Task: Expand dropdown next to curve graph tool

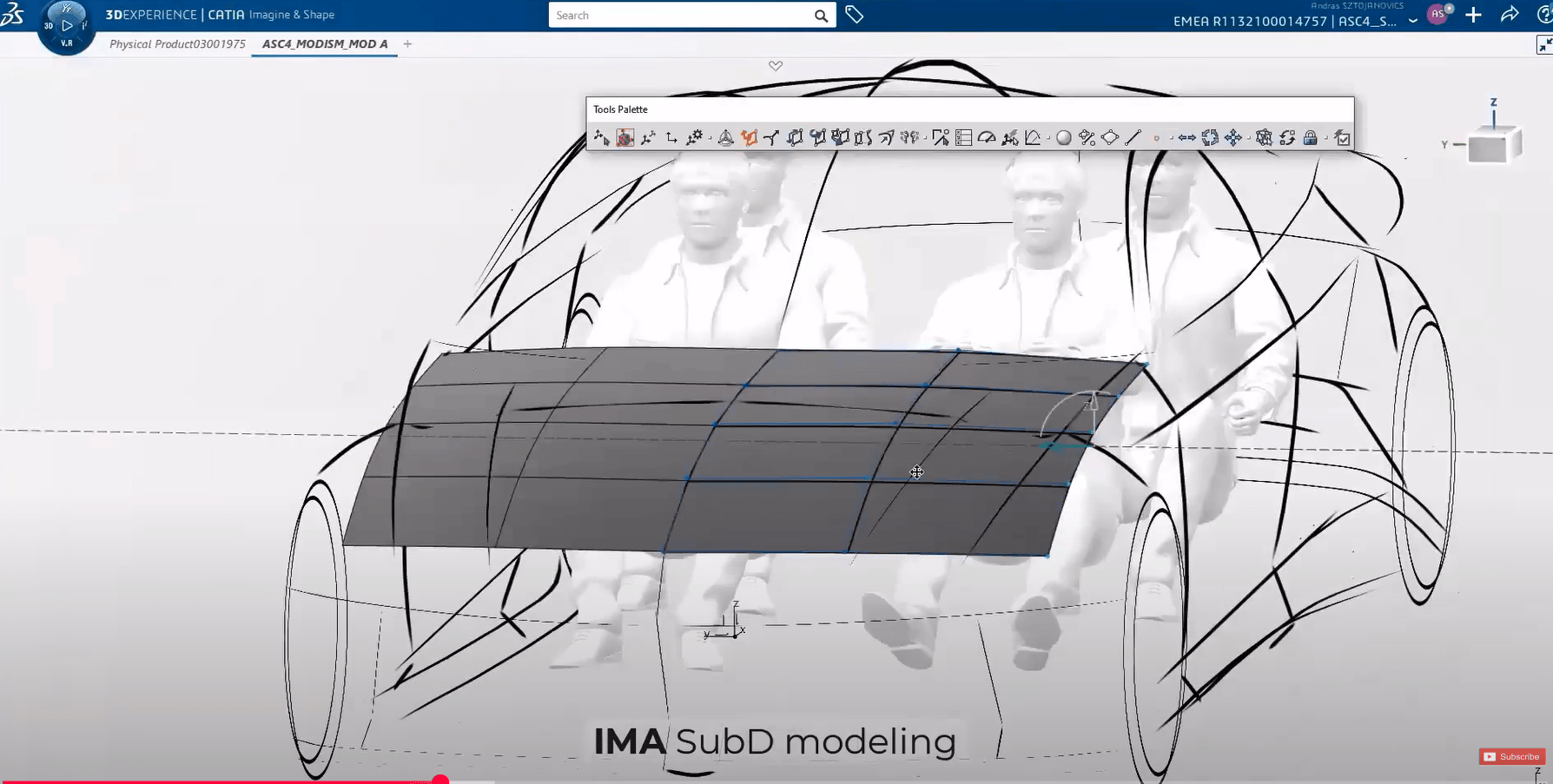Action: pos(1048,138)
